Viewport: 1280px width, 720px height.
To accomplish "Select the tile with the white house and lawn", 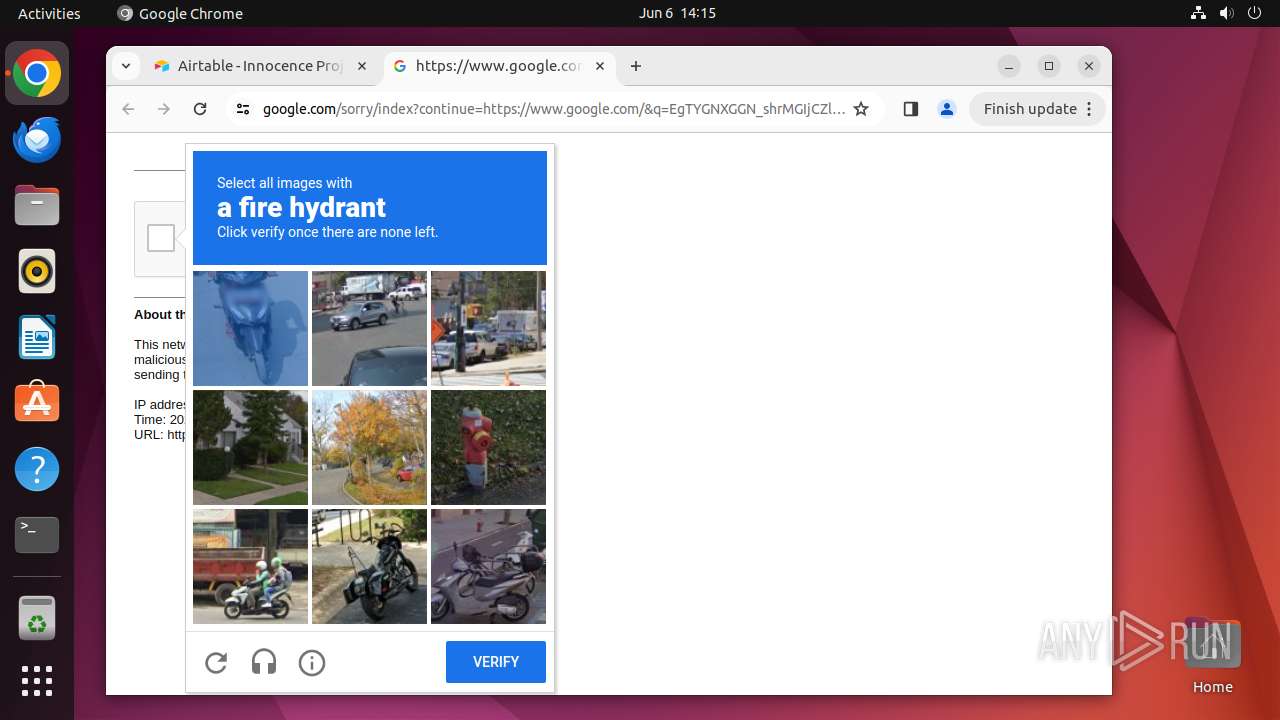I will [250, 447].
